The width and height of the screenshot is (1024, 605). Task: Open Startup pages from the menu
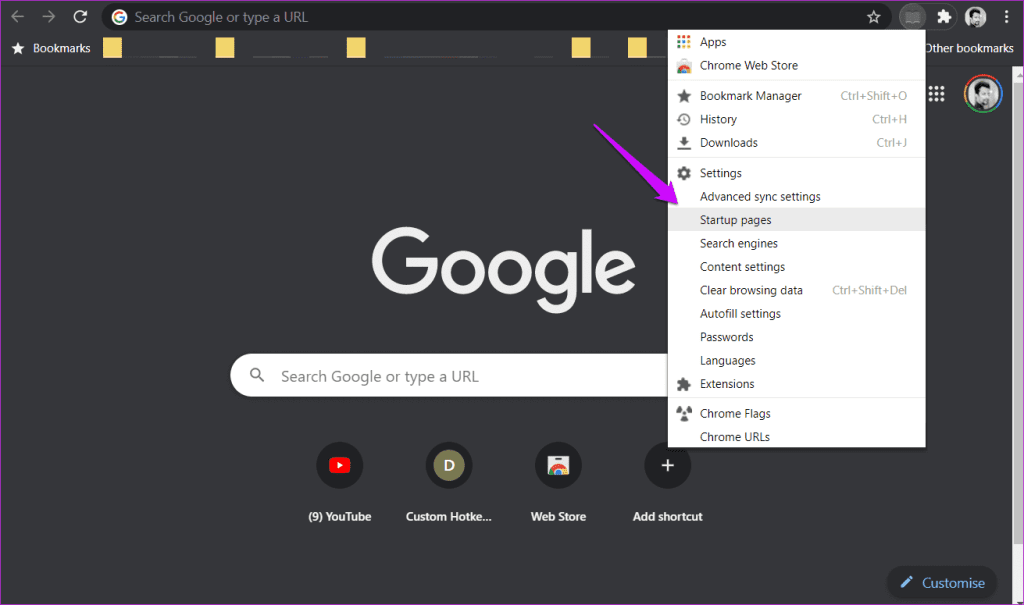pos(734,219)
